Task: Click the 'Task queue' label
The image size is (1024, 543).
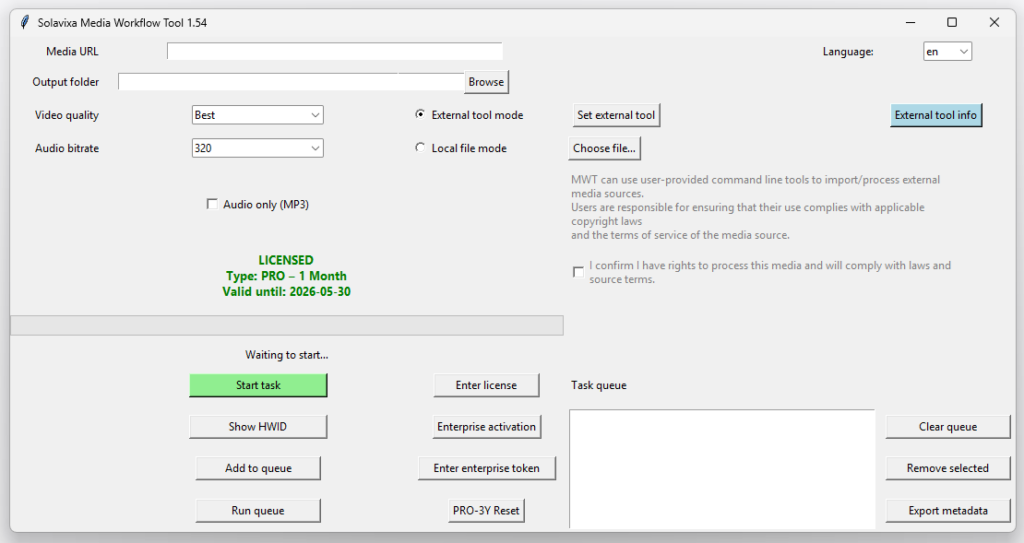Action: click(599, 386)
